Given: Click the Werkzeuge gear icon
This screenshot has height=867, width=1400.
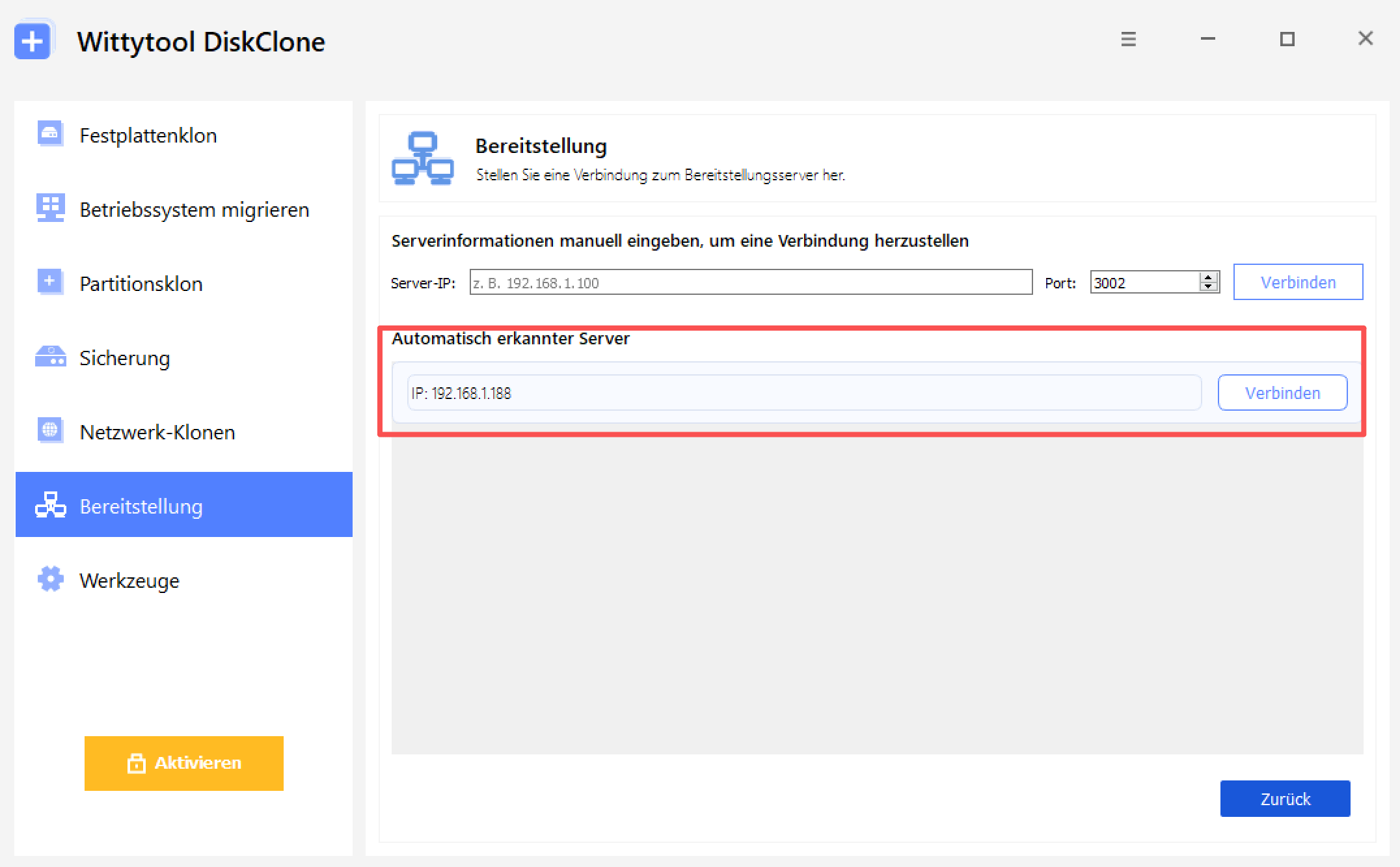Looking at the screenshot, I should pos(50,579).
